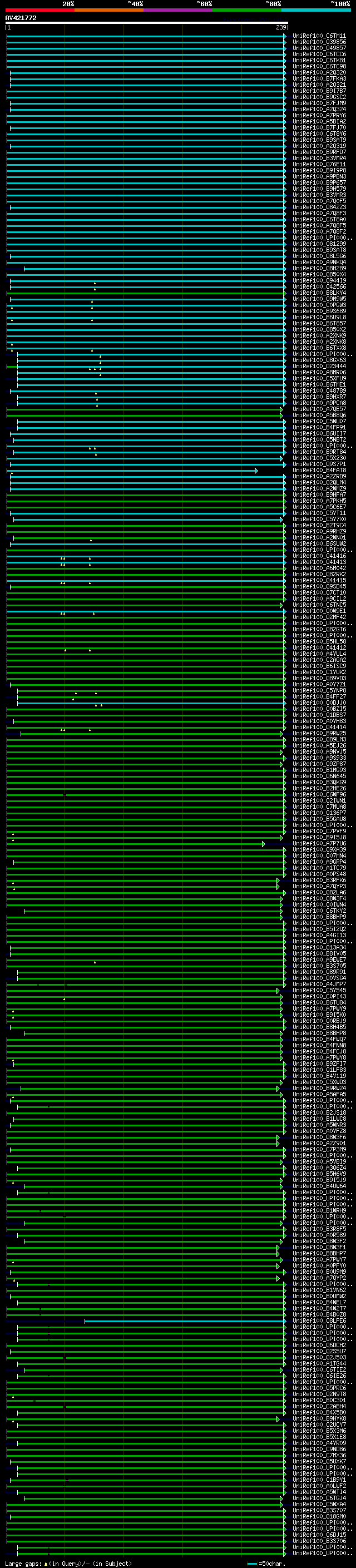Select UniRef100_Q5NBT2 row label

319,439
